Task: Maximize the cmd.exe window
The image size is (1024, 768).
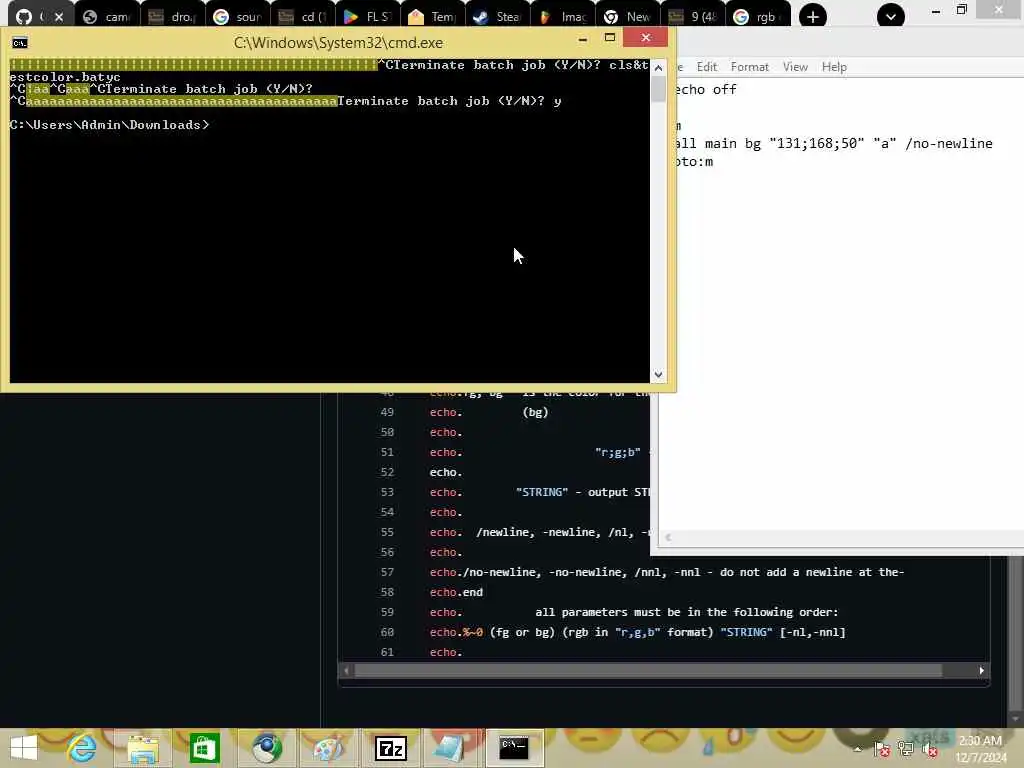Action: click(x=610, y=38)
